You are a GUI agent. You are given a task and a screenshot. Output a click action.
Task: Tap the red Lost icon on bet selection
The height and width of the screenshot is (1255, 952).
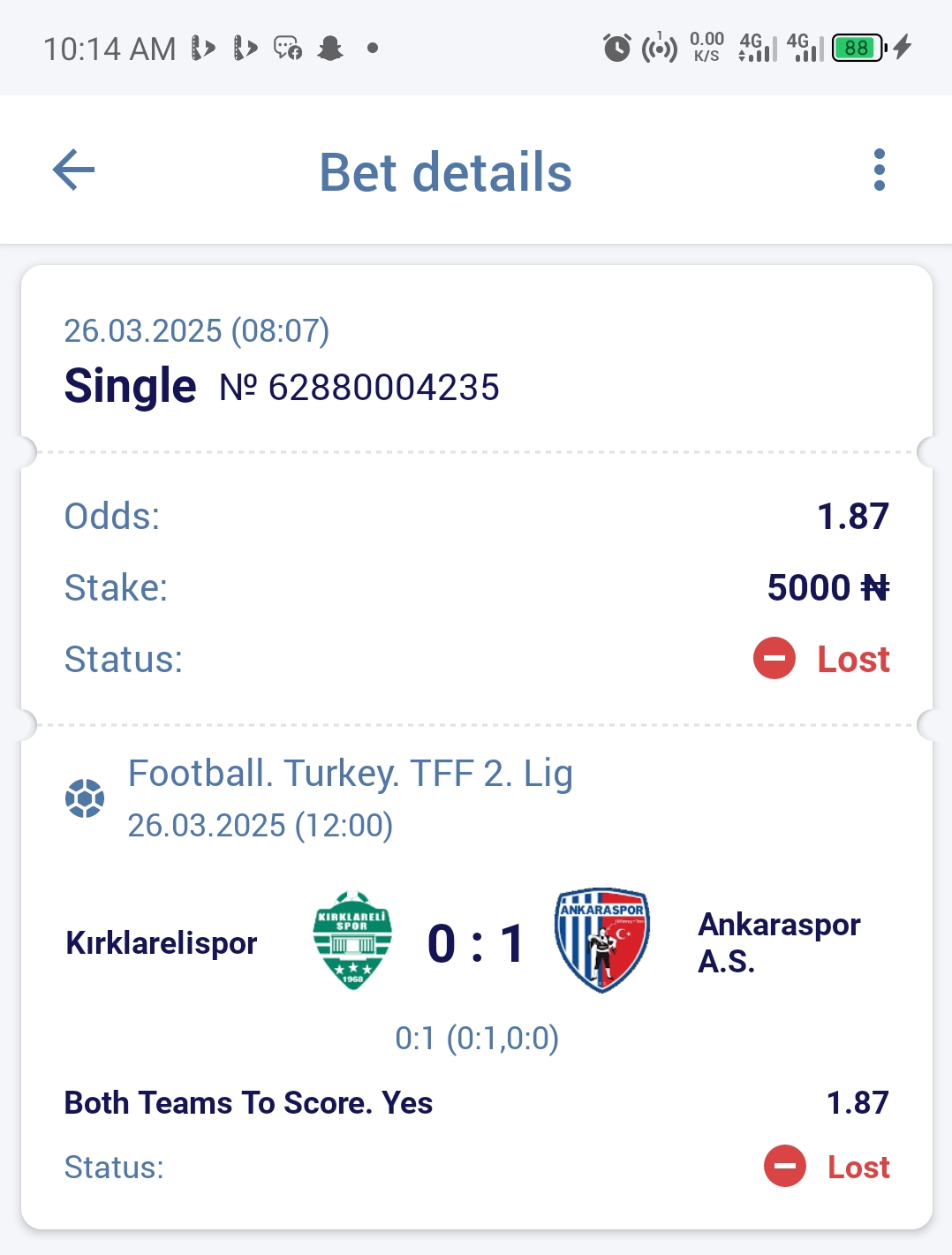[x=785, y=1166]
